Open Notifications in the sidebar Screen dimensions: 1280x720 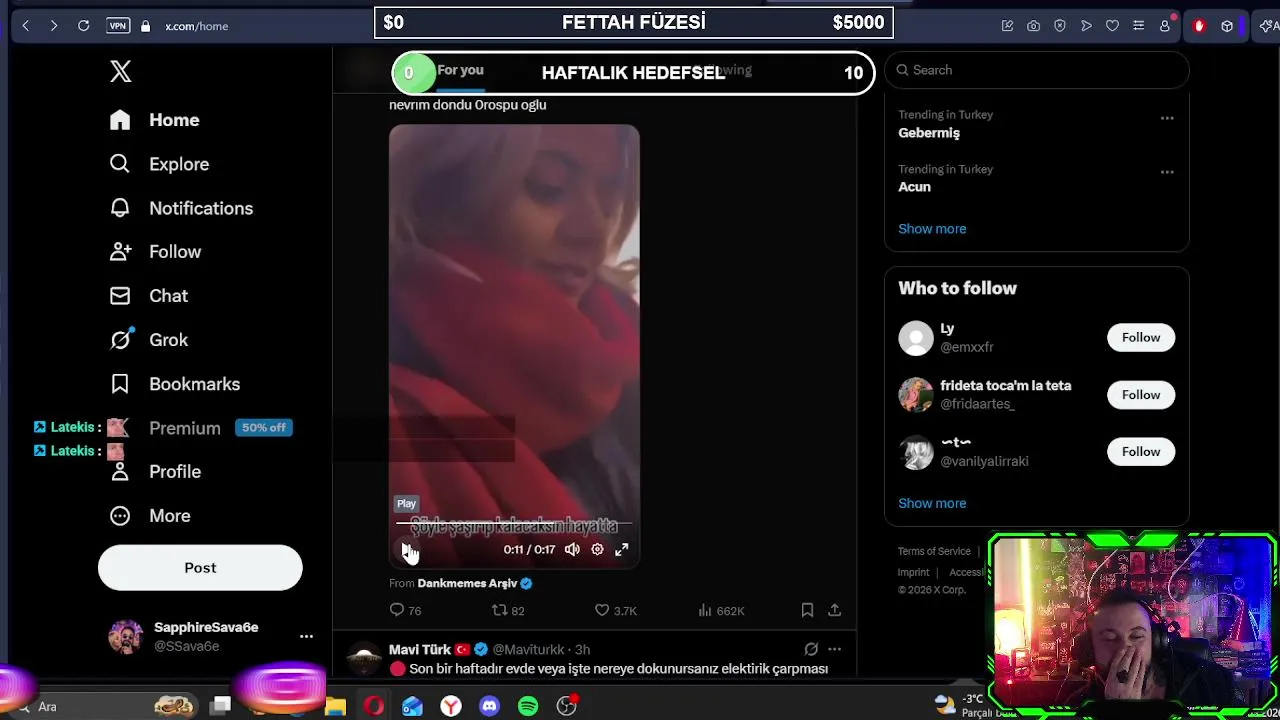click(181, 208)
